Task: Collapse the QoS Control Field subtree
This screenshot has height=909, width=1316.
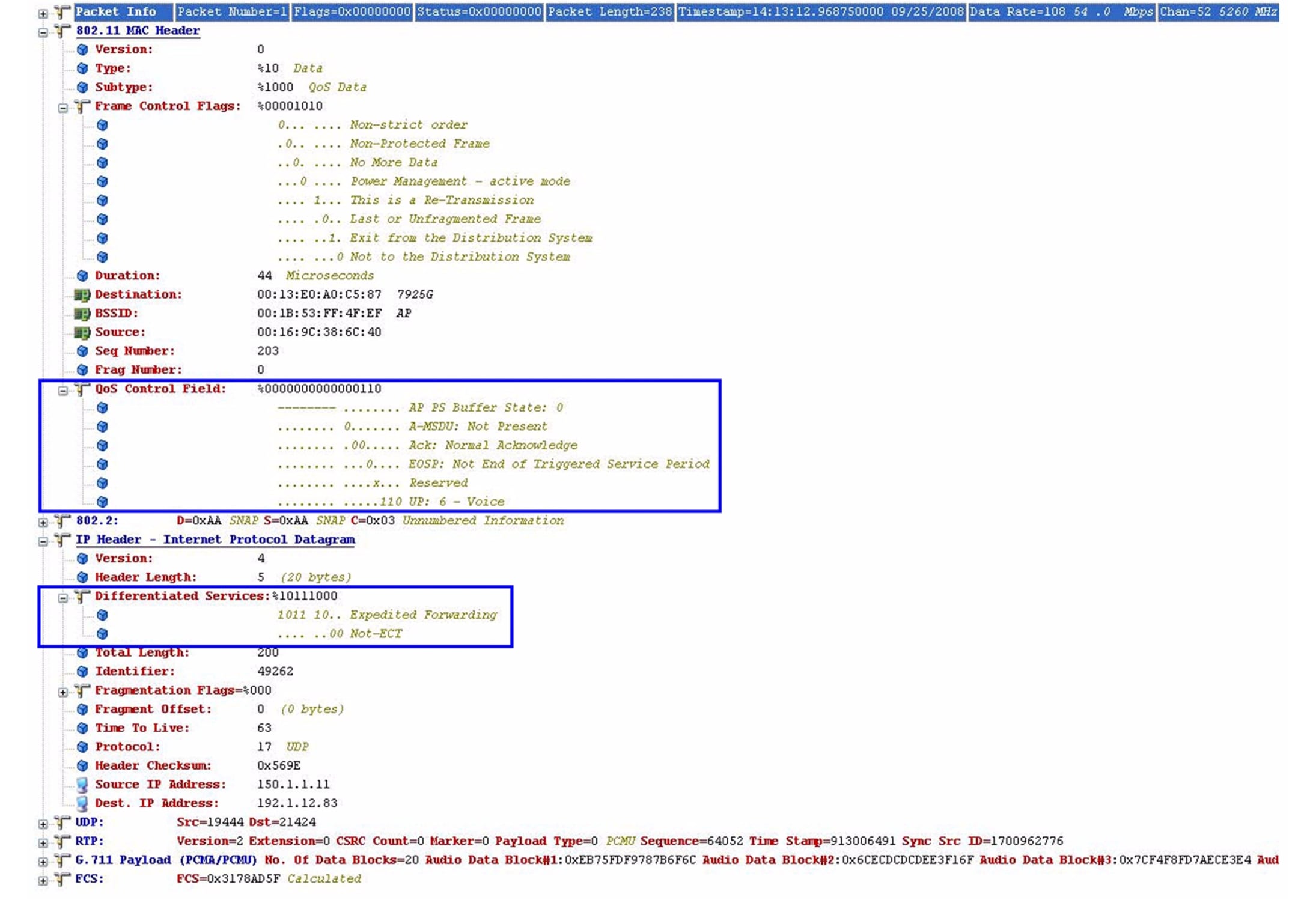Action: tap(63, 391)
